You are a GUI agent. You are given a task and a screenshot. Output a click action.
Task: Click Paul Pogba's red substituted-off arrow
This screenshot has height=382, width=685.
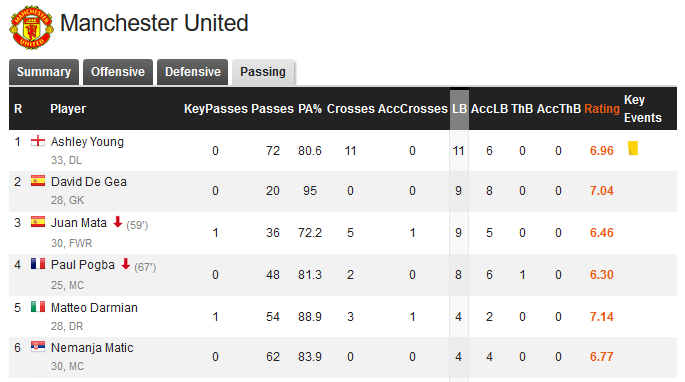(126, 264)
